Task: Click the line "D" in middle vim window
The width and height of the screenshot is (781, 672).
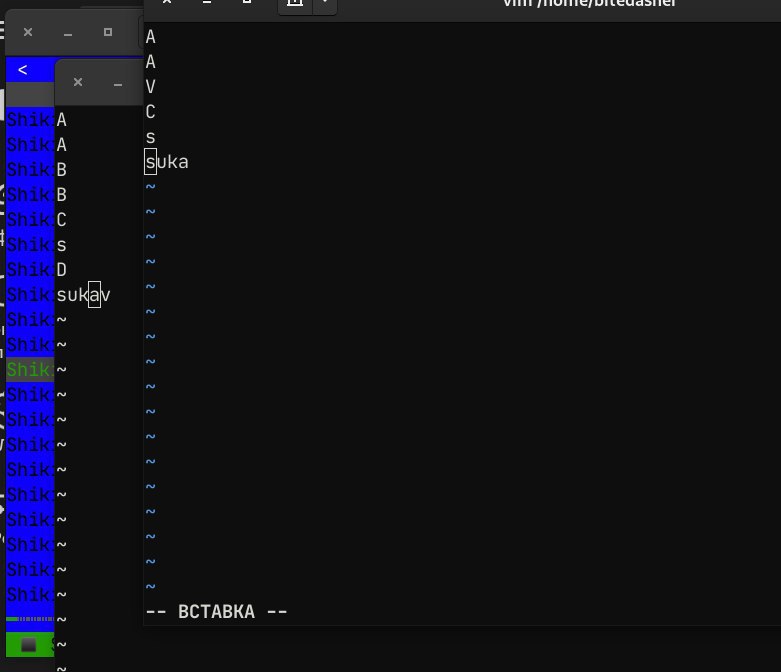Action: (x=61, y=270)
